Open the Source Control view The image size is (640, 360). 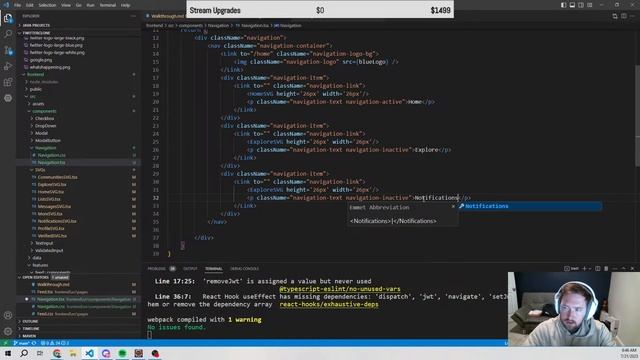(x=8, y=50)
